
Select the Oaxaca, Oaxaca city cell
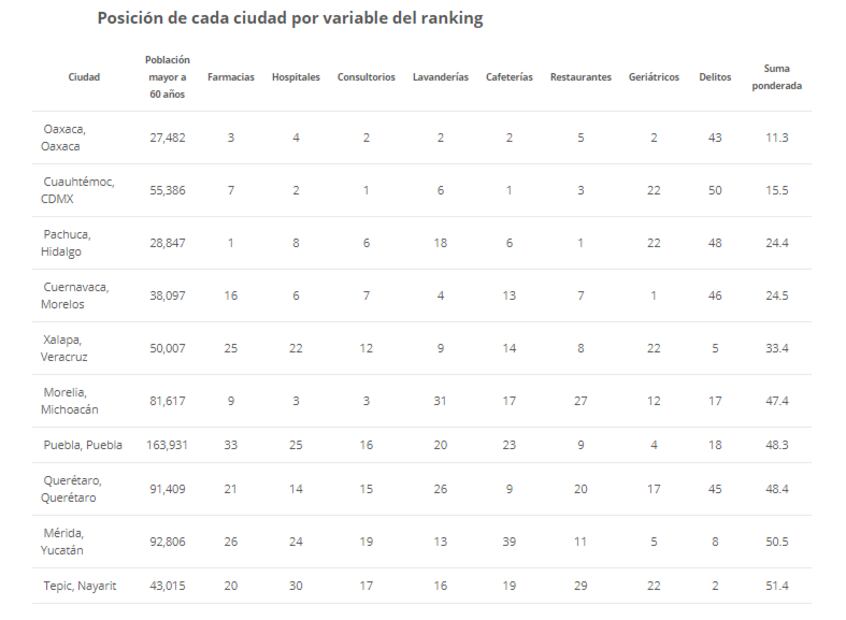pos(65,138)
